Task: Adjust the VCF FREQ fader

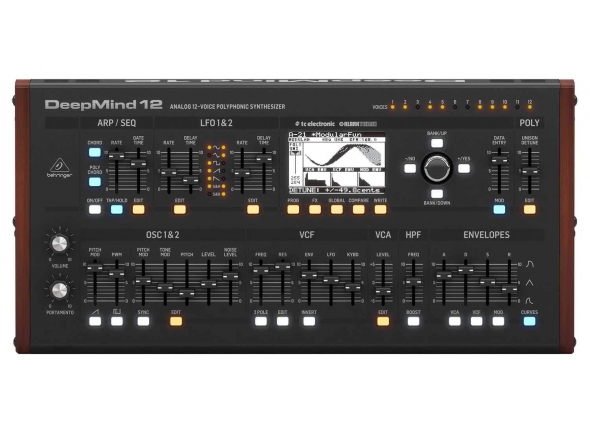Action: [x=261, y=271]
